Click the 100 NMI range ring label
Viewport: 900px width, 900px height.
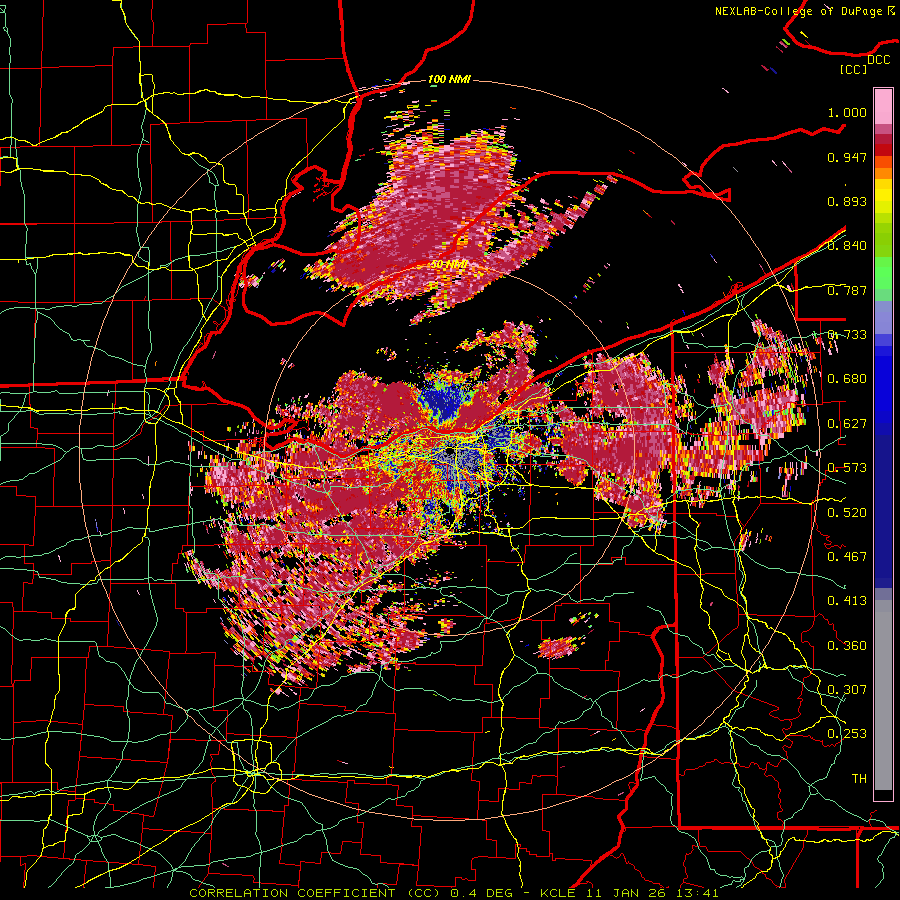(x=449, y=79)
